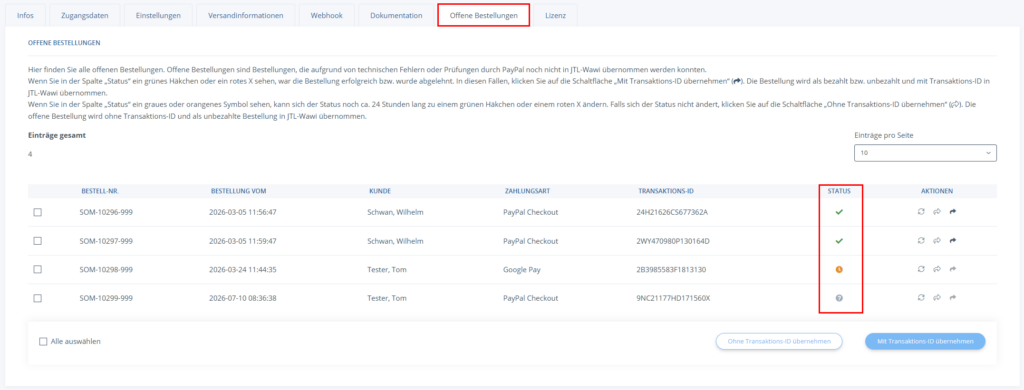
Task: Go to the Einstellungen tab
Action: coord(158,15)
